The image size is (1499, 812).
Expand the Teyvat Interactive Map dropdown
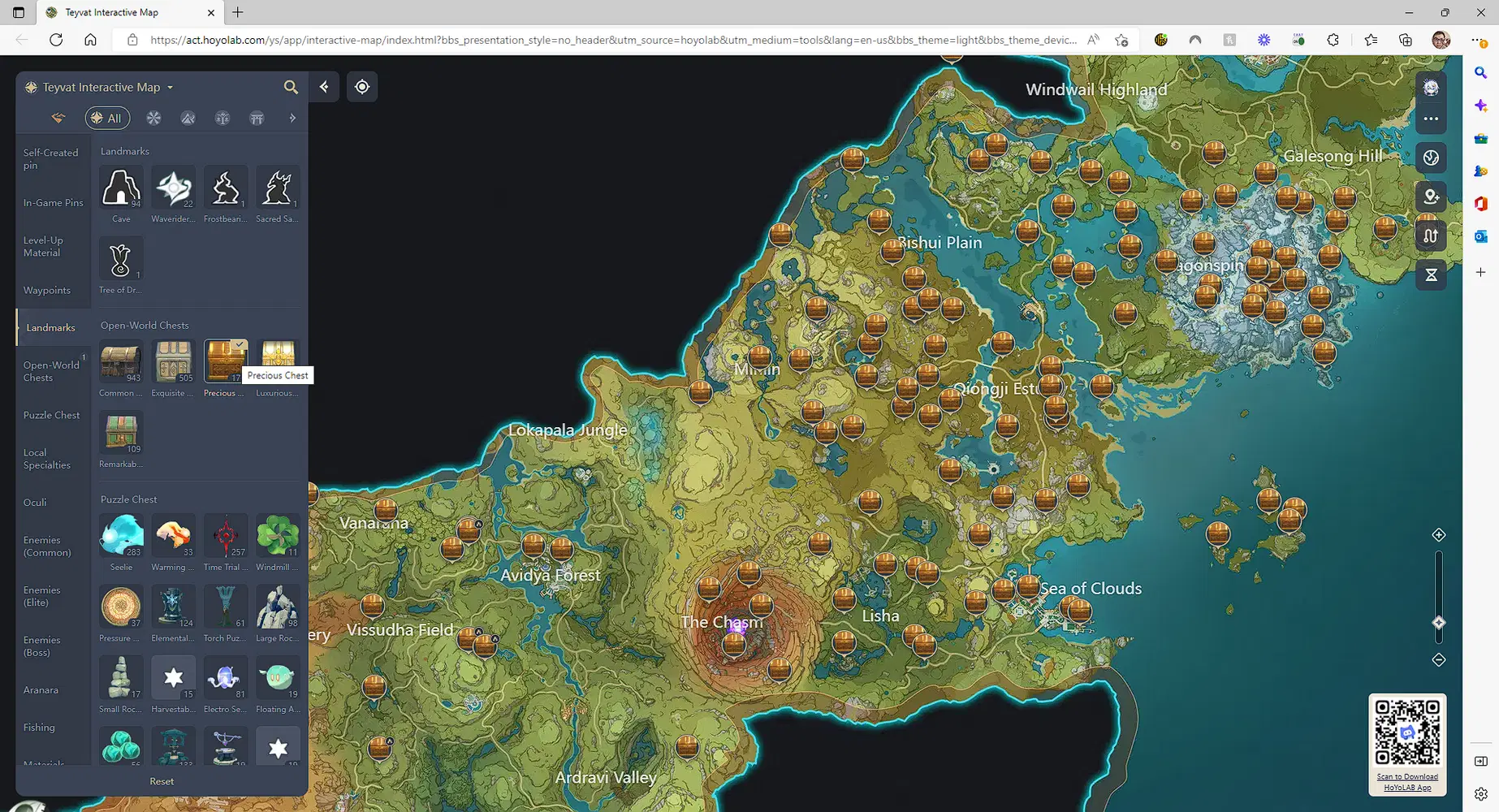[170, 87]
